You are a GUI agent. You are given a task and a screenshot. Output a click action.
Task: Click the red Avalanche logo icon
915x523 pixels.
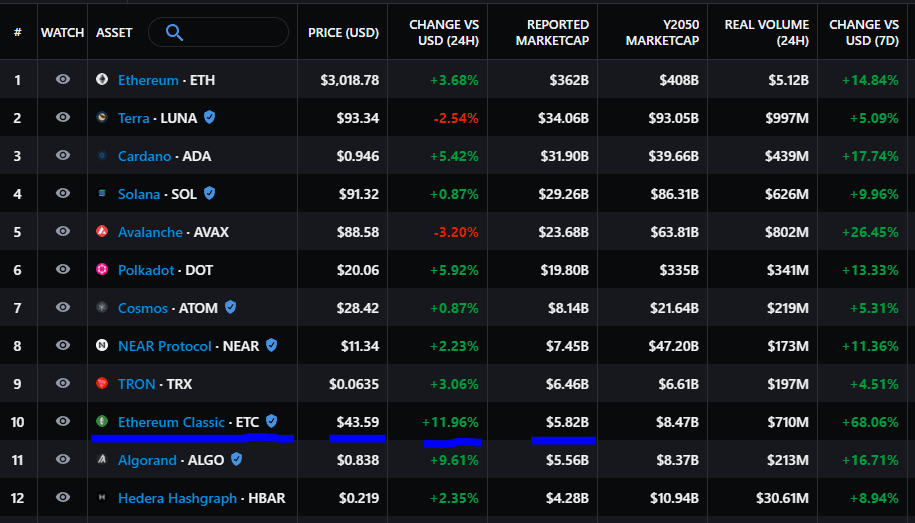point(102,231)
